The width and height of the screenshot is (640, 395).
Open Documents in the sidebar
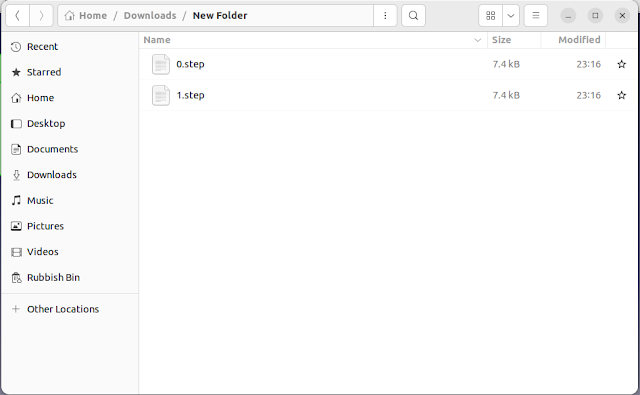tap(69, 149)
